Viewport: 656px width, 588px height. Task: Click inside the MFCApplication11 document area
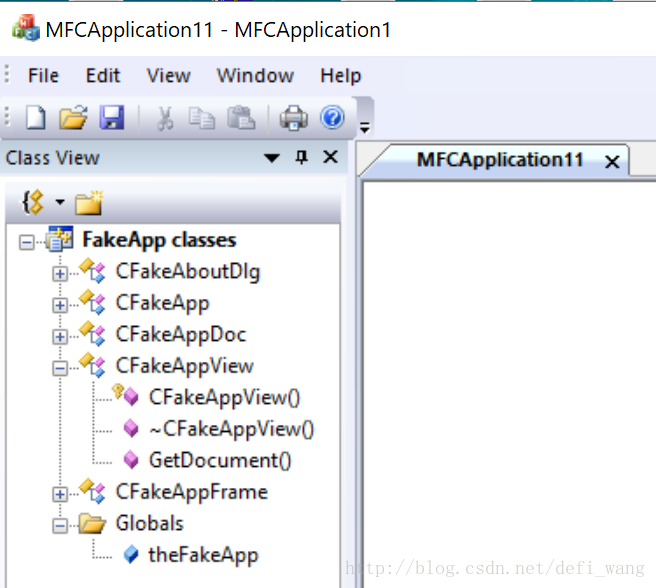[x=509, y=384]
